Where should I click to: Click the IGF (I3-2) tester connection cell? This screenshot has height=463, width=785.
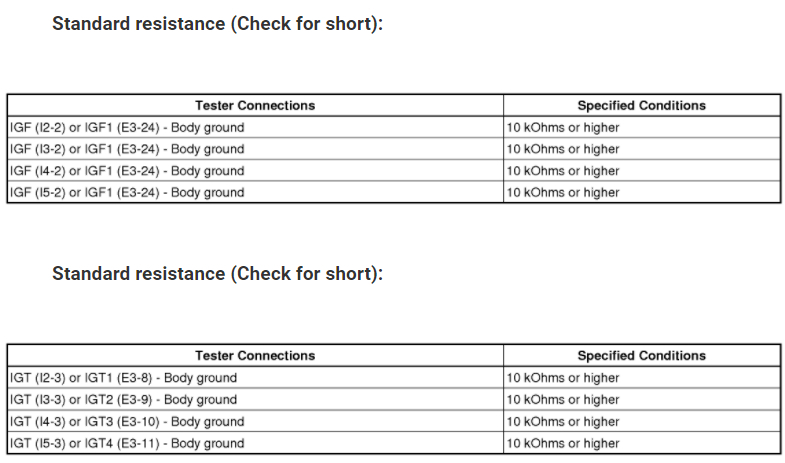click(126, 149)
